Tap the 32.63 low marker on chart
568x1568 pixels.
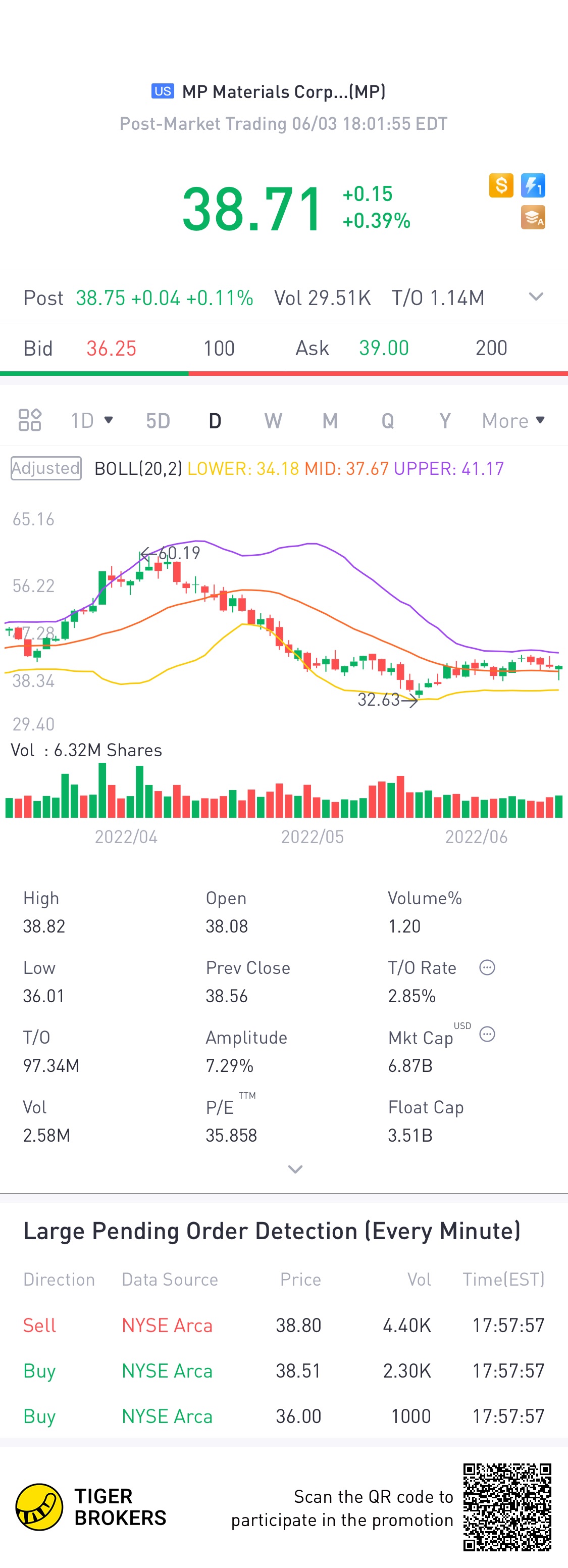click(387, 700)
